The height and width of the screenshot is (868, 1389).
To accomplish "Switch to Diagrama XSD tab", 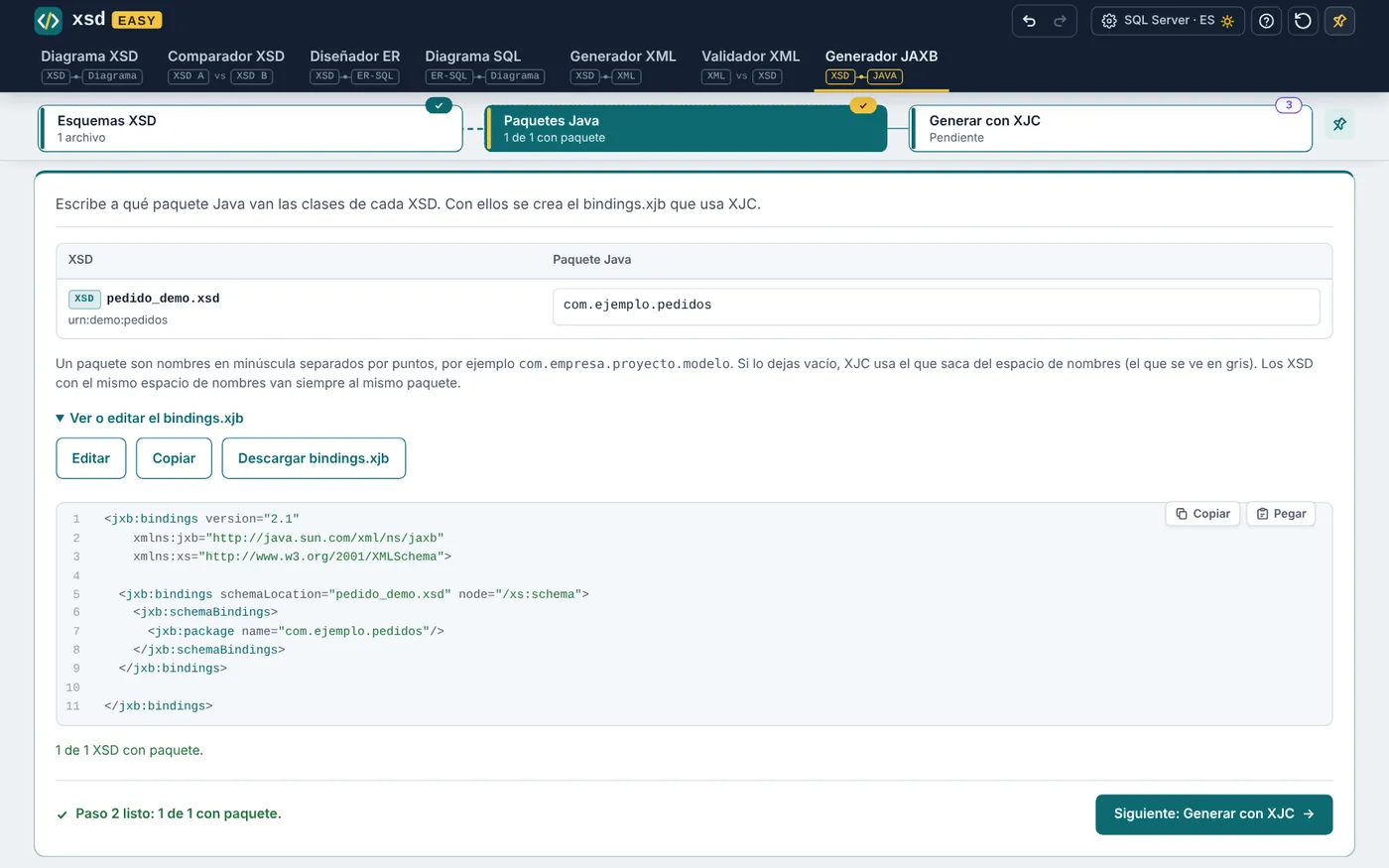I will click(90, 64).
